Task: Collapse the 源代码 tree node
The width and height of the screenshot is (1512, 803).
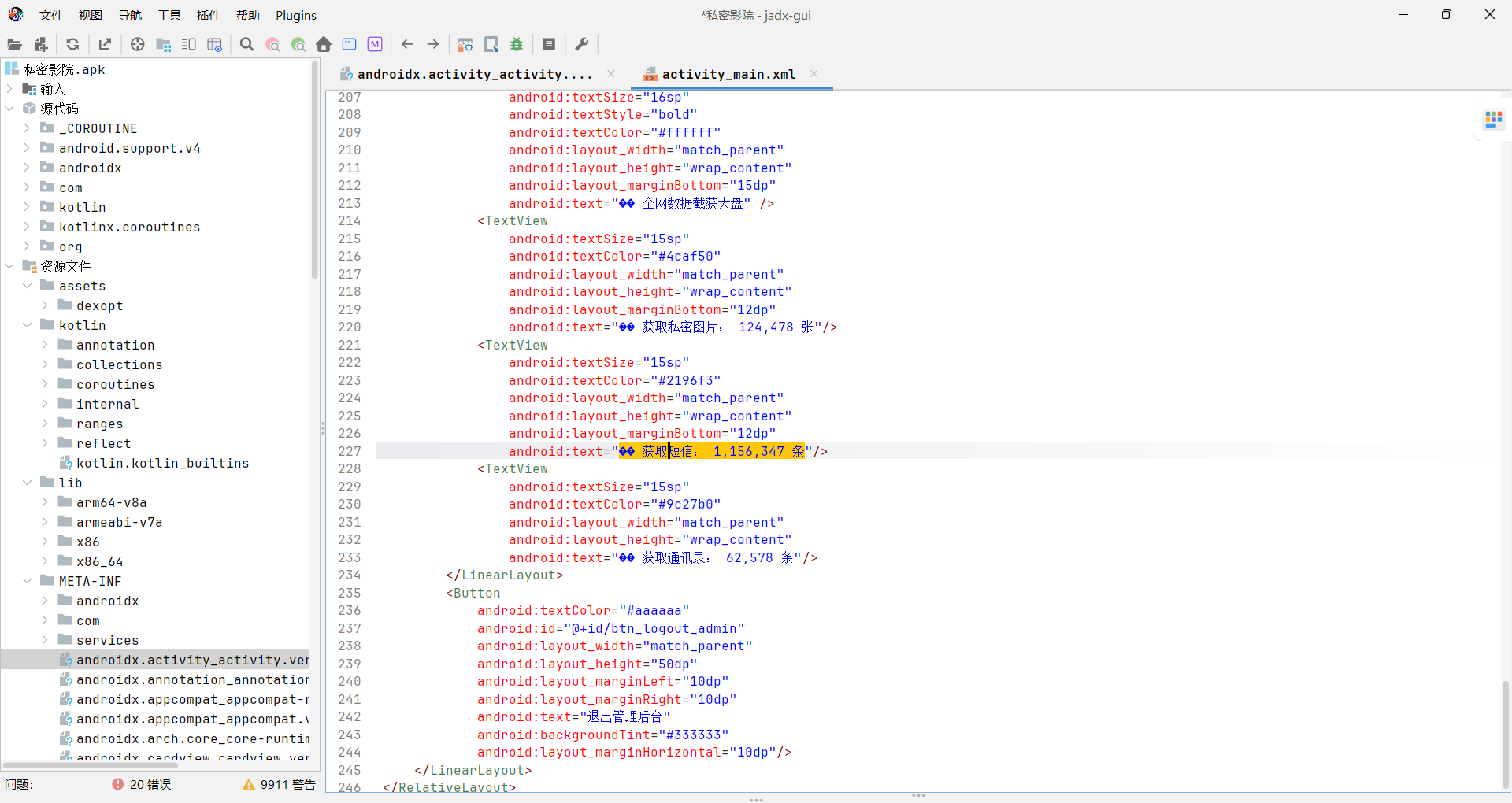Action: (x=9, y=109)
